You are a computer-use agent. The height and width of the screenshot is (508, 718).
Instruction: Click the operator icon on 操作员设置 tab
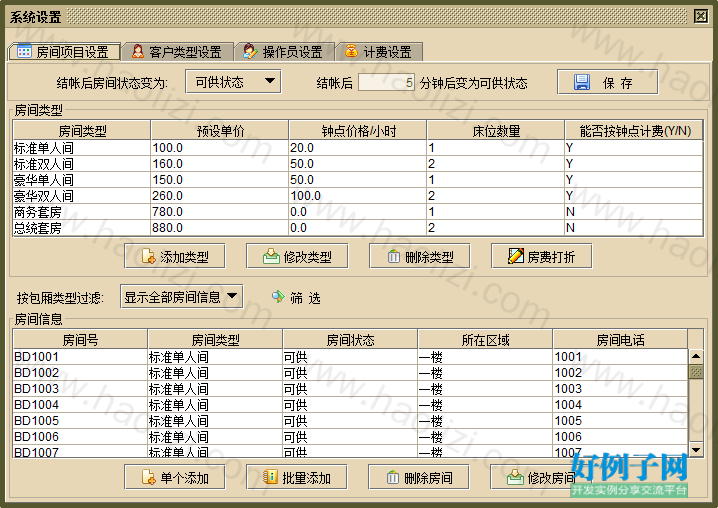250,51
